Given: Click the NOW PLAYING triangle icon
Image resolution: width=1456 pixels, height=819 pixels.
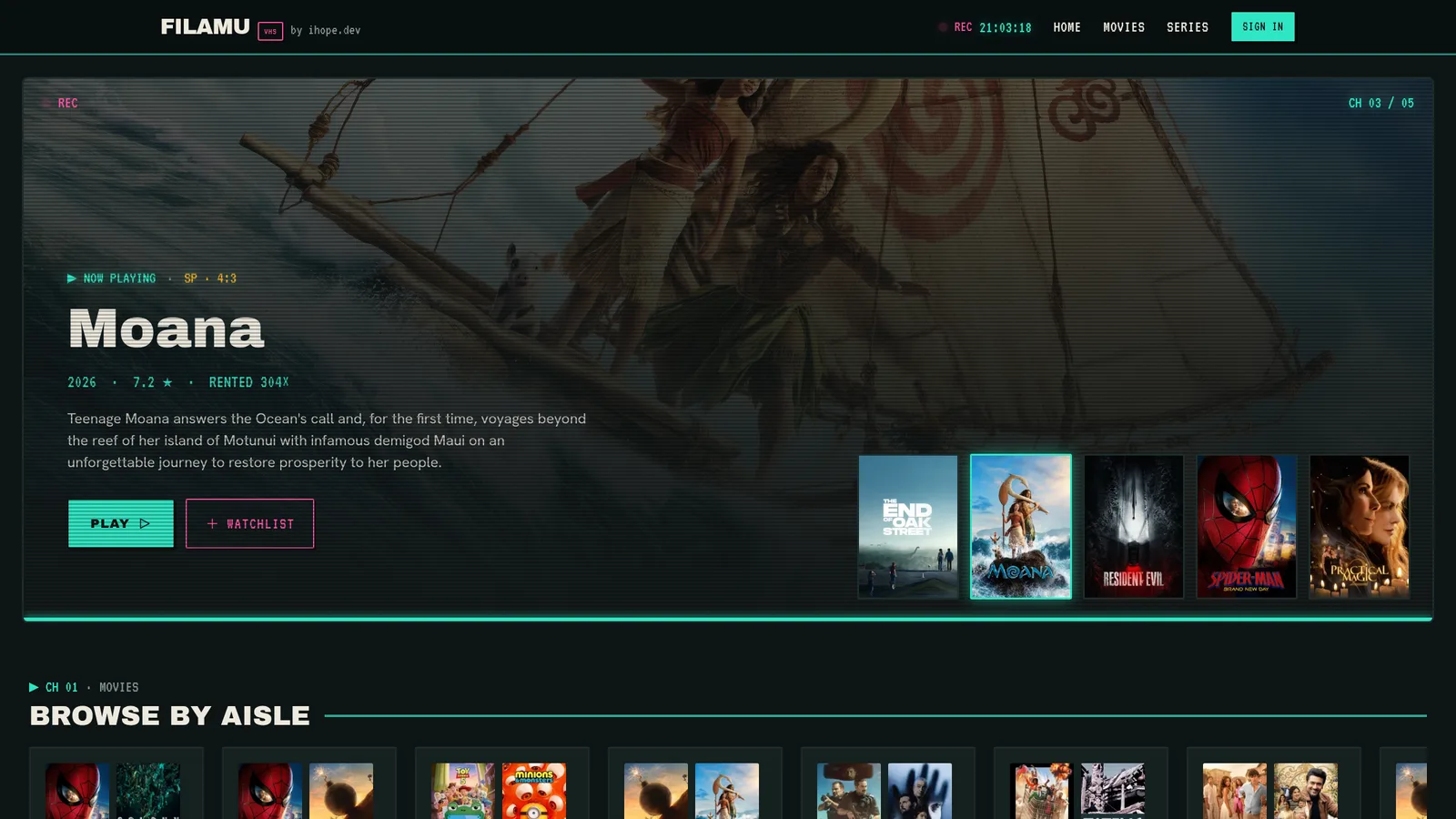Looking at the screenshot, I should [x=72, y=278].
